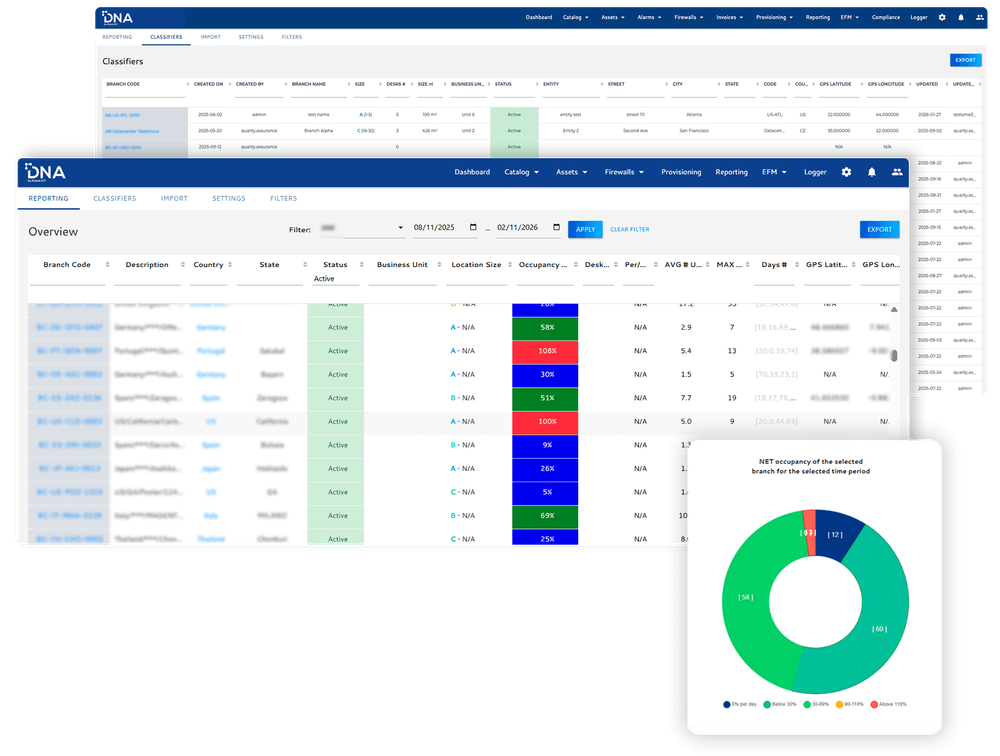Click the dark blue donut chart segment
Image resolution: width=1000 pixels, height=756 pixels.
[x=841, y=531]
